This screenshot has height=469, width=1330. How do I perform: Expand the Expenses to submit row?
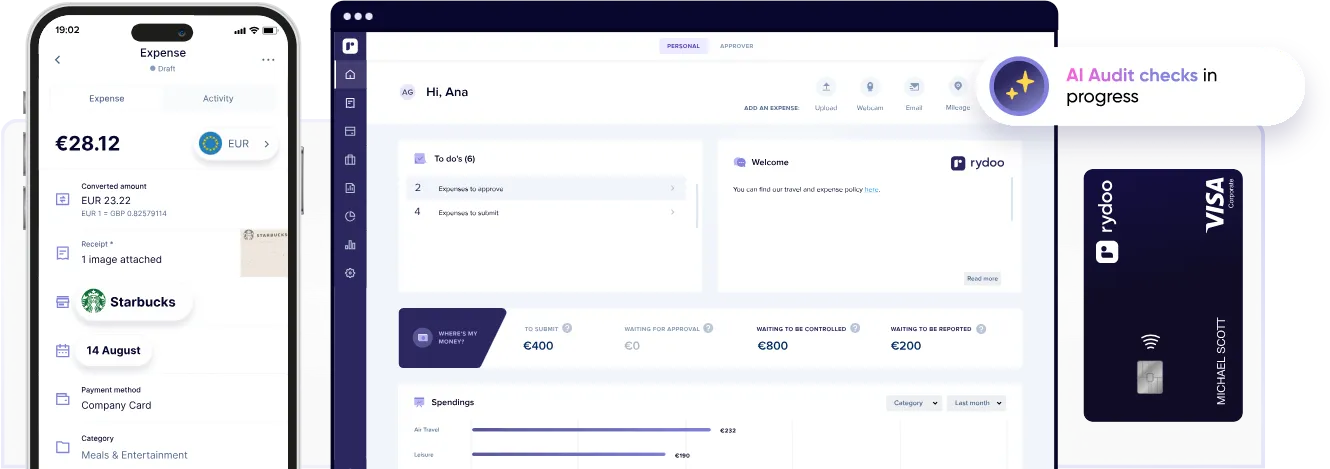pos(546,212)
